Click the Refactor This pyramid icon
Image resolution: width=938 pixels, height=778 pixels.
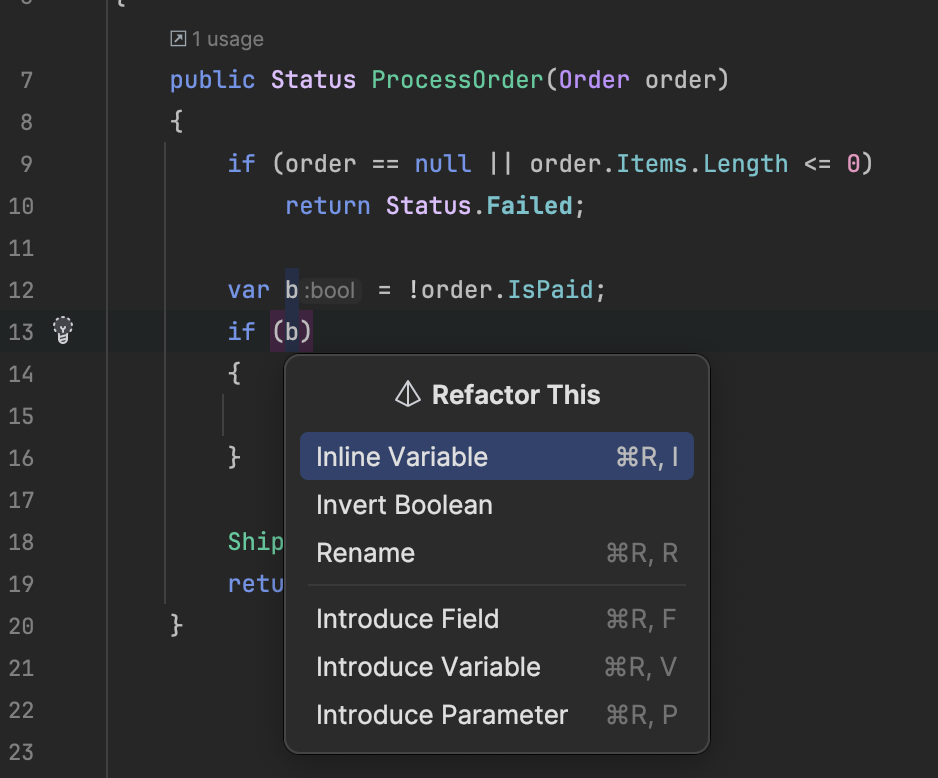coord(408,394)
